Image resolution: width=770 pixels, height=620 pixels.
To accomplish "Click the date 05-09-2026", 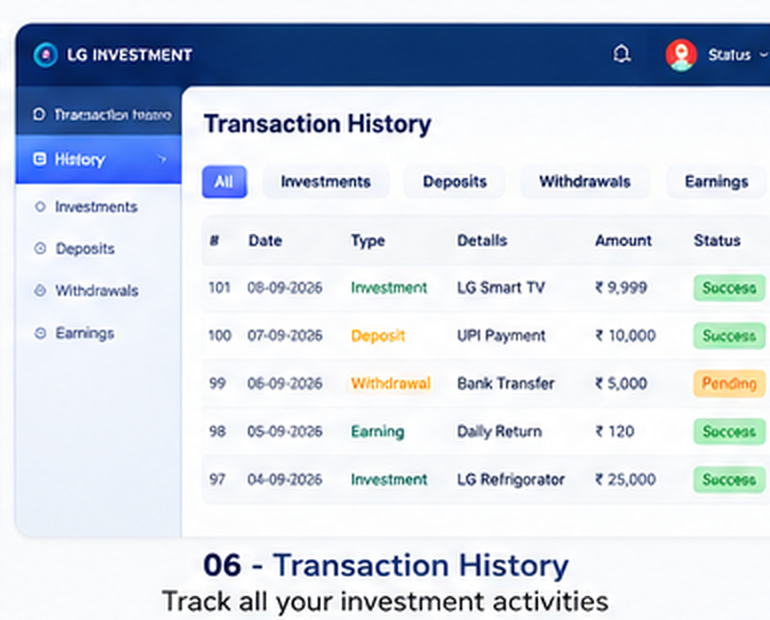I will (x=285, y=431).
